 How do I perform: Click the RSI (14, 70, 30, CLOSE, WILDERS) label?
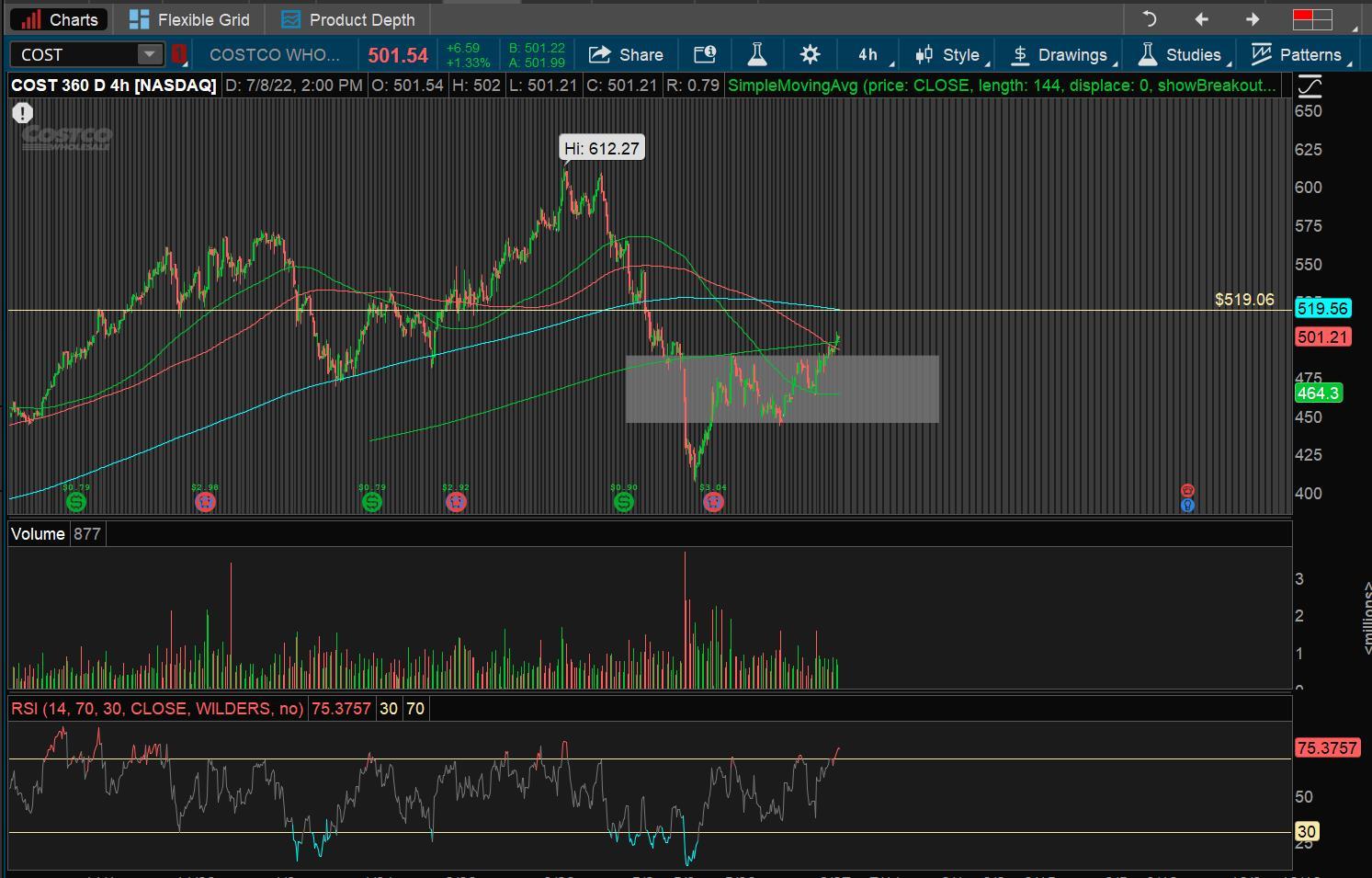coord(157,709)
